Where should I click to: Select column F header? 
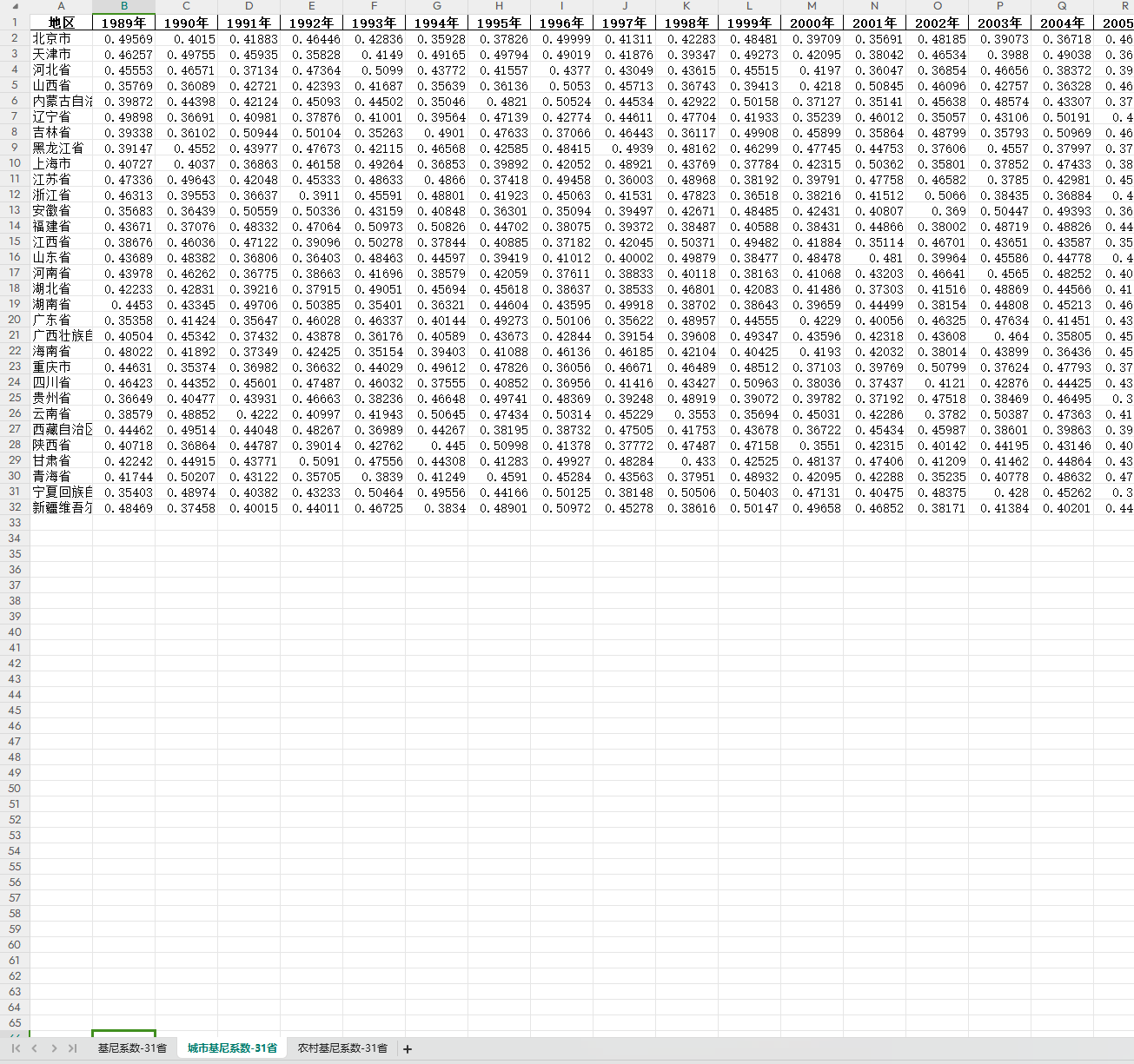[x=374, y=6]
